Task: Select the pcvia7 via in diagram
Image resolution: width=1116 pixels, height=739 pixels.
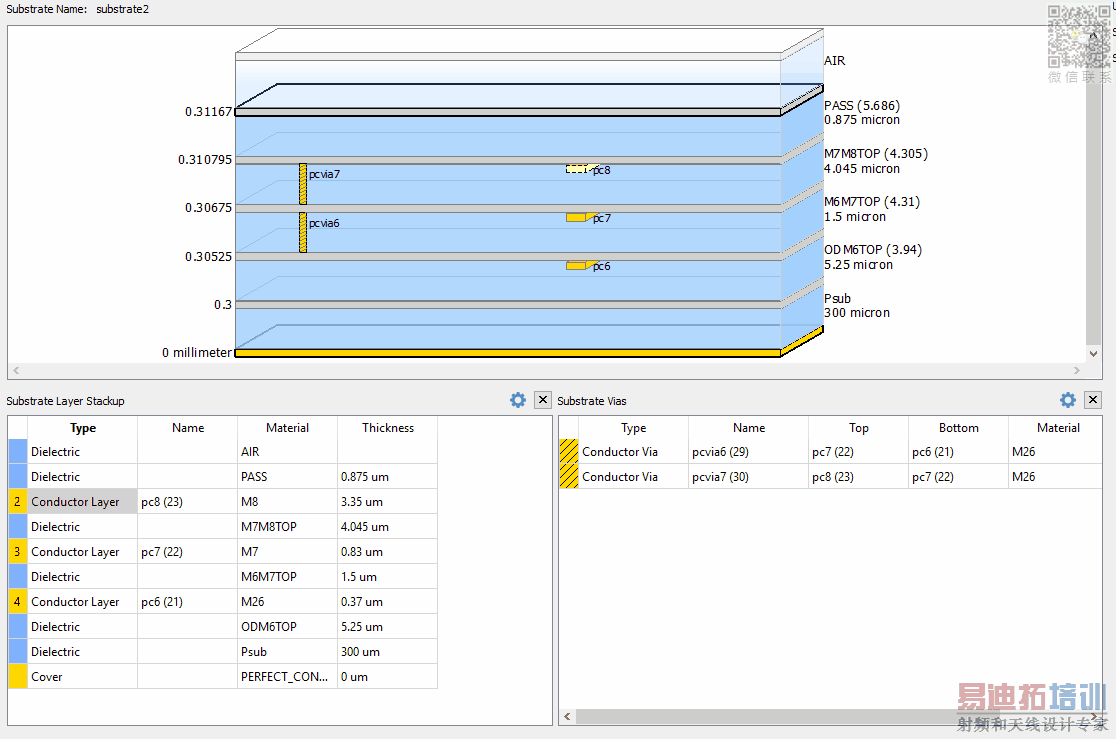Action: pyautogui.click(x=303, y=184)
